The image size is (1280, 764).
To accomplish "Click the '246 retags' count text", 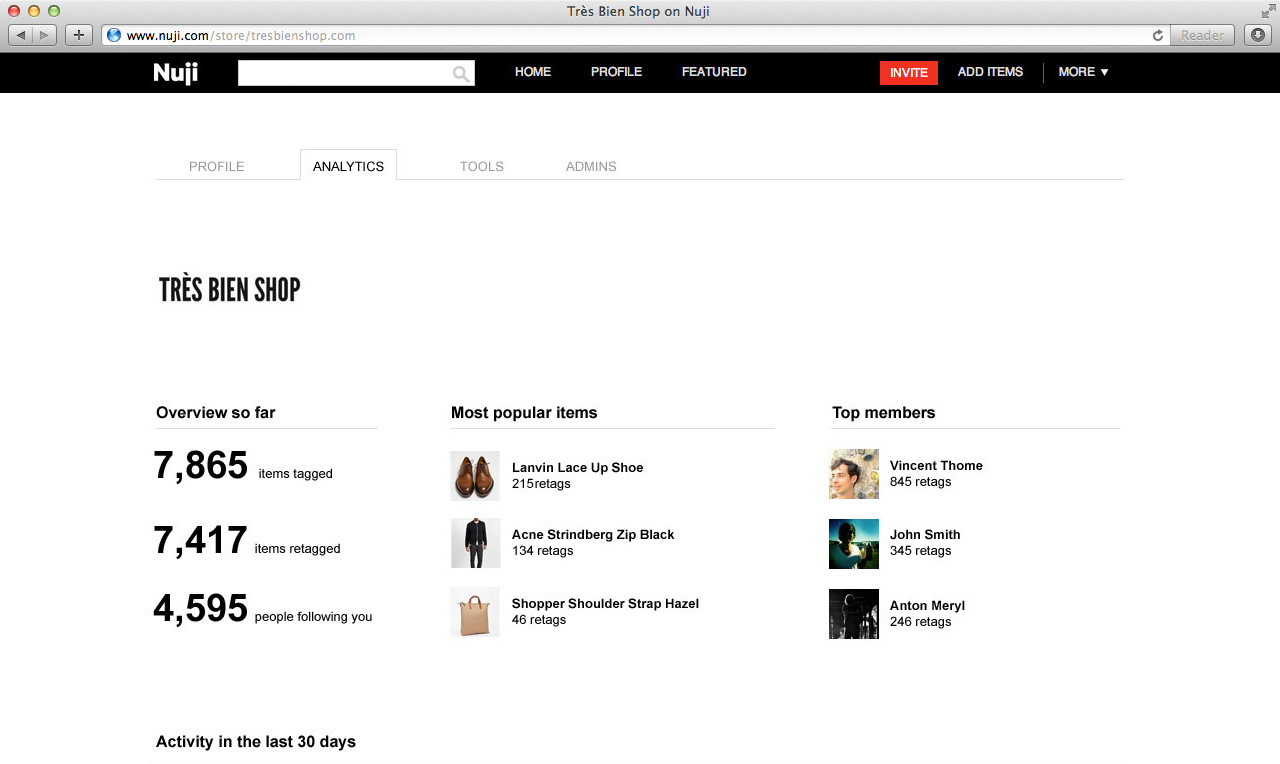I will [921, 622].
